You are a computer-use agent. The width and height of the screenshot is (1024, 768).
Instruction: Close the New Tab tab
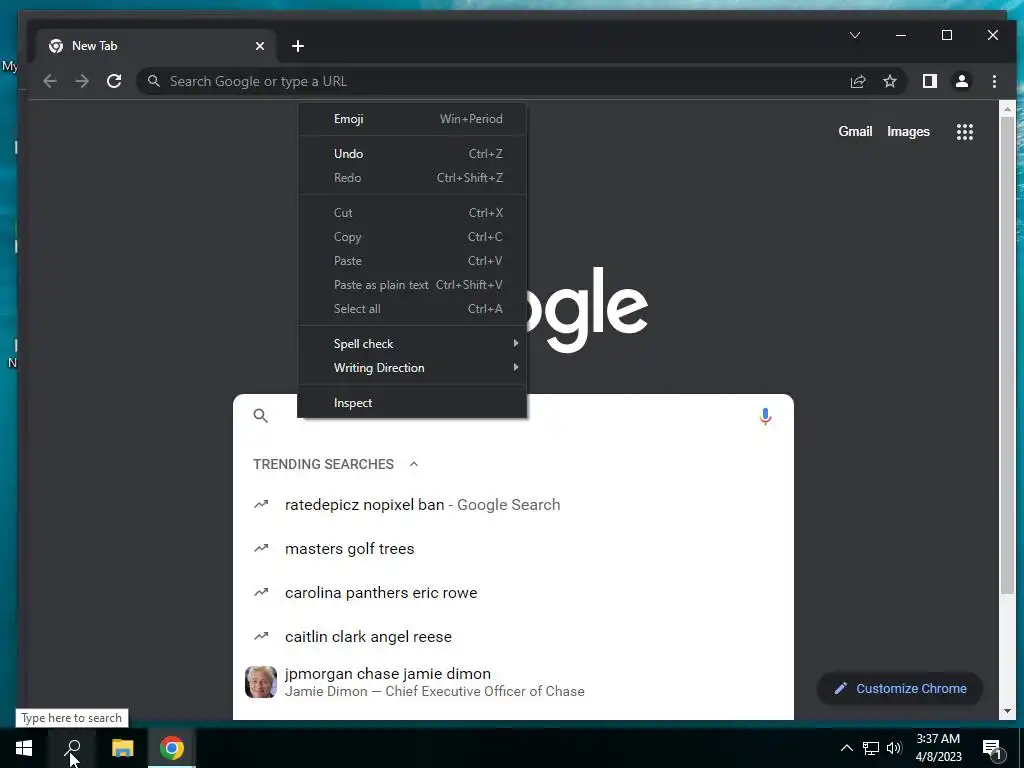[260, 46]
